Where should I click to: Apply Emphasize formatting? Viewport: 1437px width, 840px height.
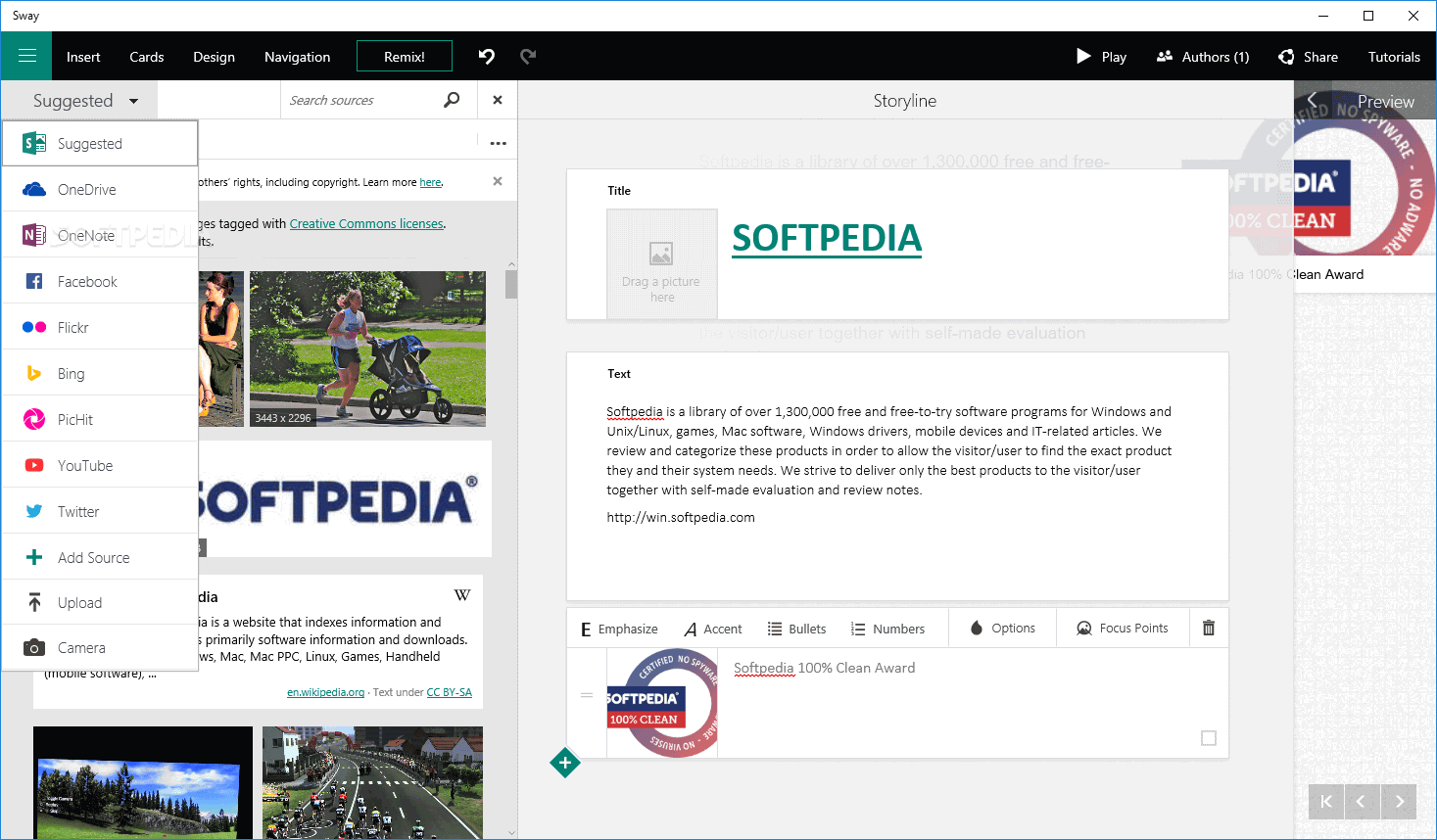coord(619,629)
